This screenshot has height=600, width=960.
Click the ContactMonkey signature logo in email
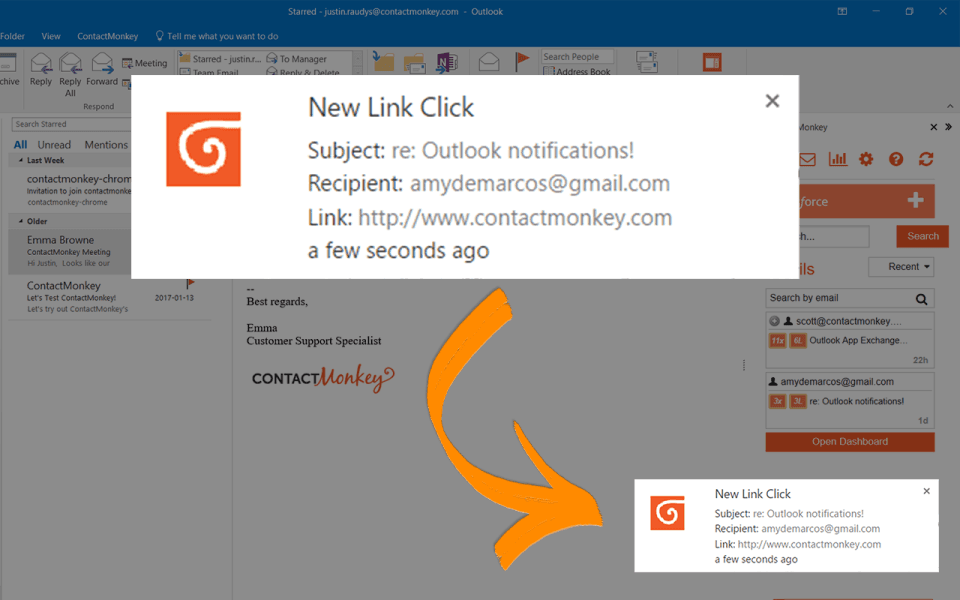(323, 378)
